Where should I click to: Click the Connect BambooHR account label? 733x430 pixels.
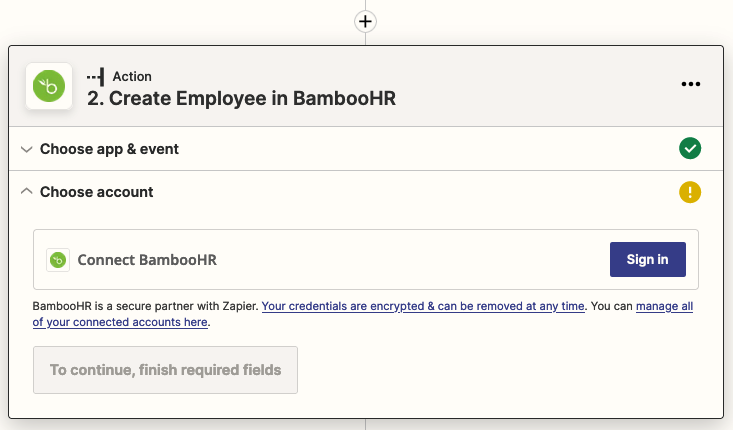click(147, 260)
